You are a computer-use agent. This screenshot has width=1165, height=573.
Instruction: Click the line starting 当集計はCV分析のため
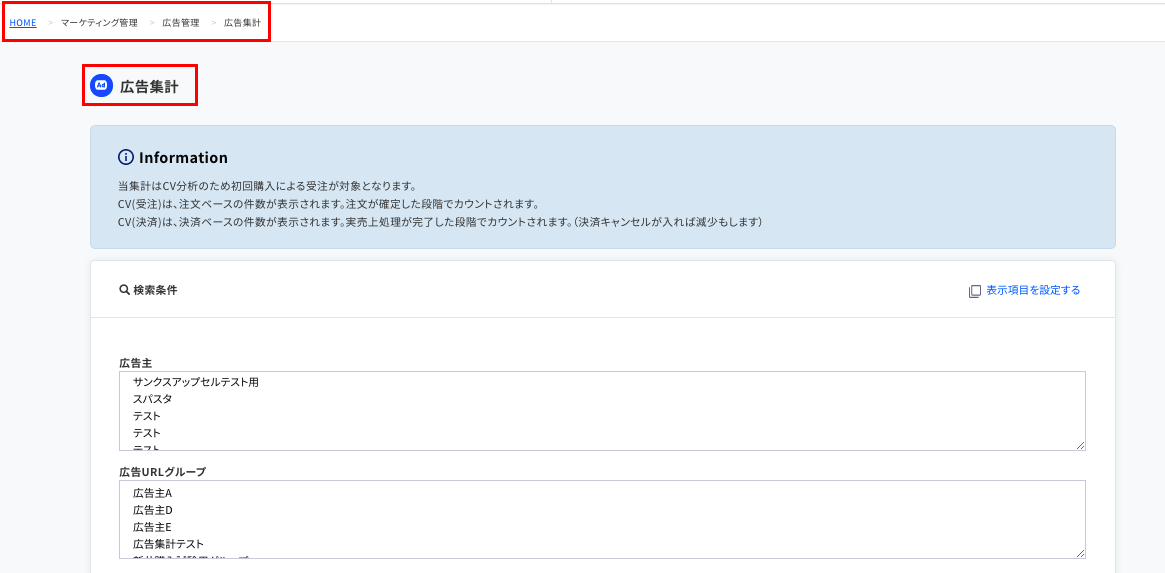pos(266,186)
